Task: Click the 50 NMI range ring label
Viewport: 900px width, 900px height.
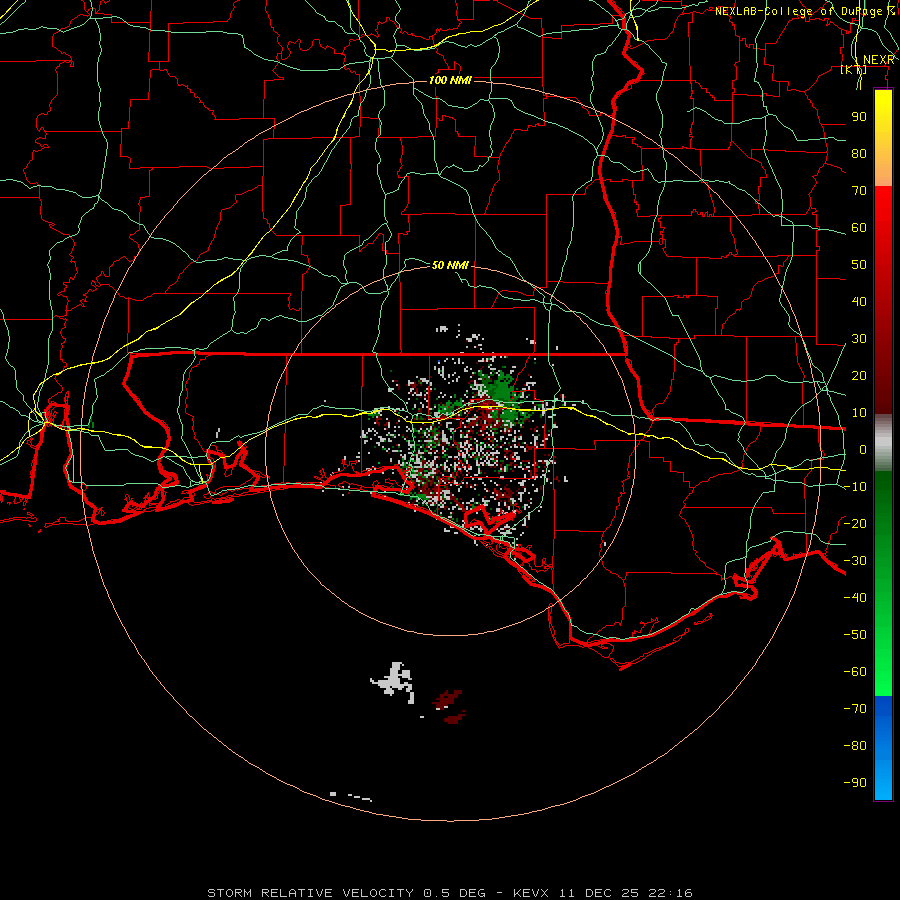Action: [x=450, y=265]
